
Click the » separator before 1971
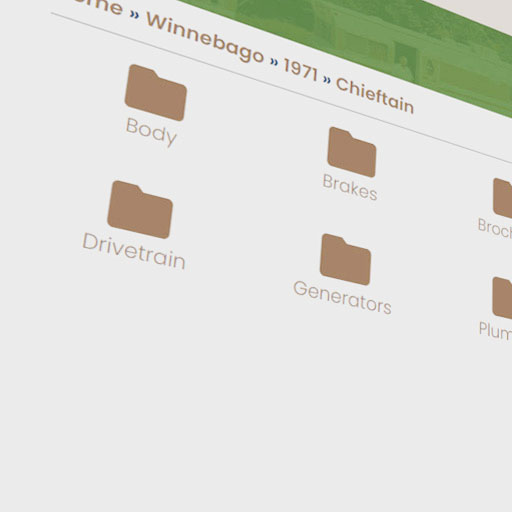coord(274,62)
